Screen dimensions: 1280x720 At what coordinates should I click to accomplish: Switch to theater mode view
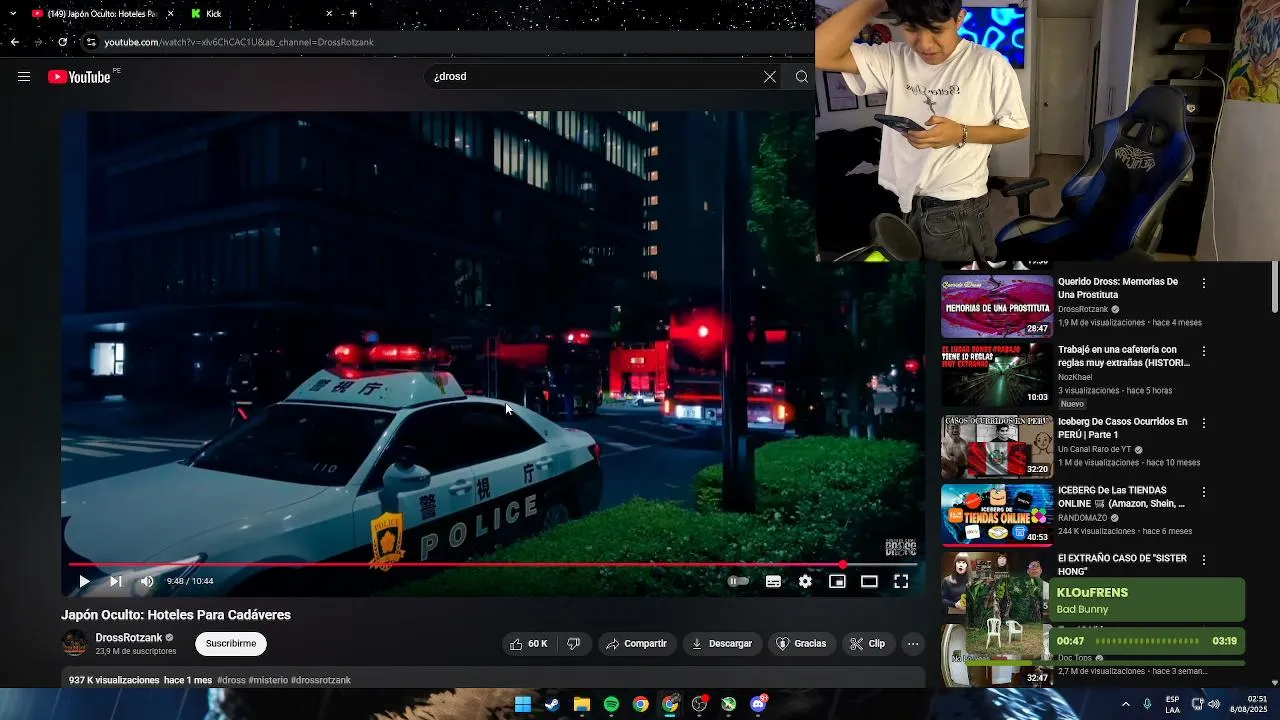click(x=869, y=581)
